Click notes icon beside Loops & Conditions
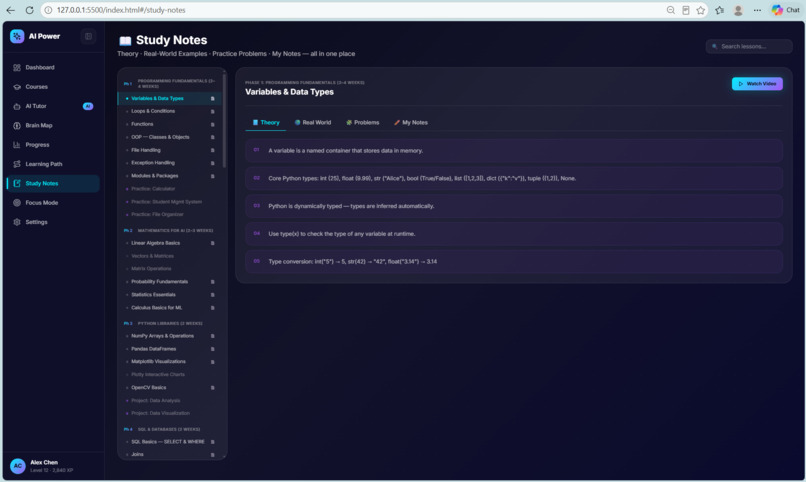The height and width of the screenshot is (482, 806). click(212, 112)
